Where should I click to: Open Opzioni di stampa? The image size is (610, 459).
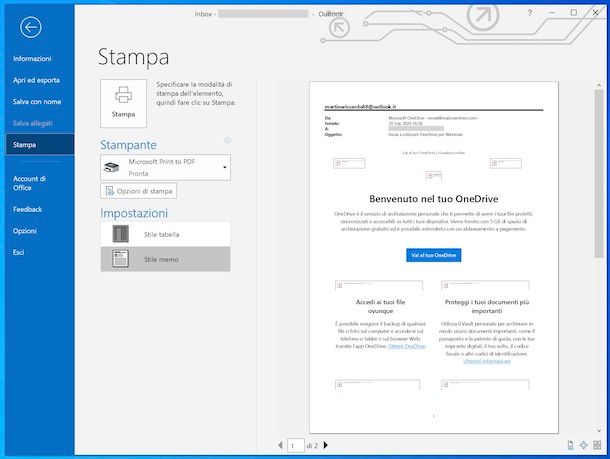pyautogui.click(x=138, y=191)
